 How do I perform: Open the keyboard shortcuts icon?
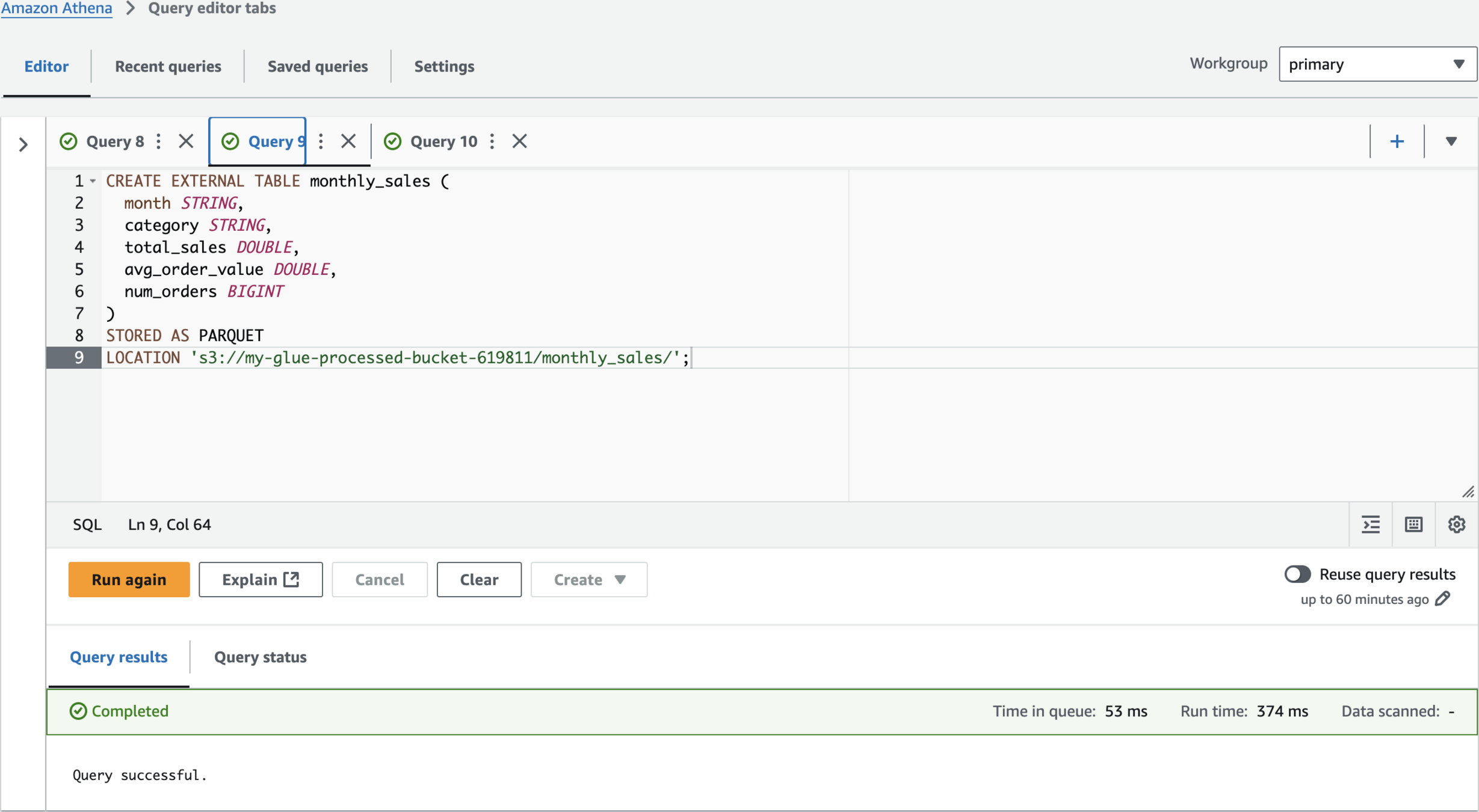1413,524
